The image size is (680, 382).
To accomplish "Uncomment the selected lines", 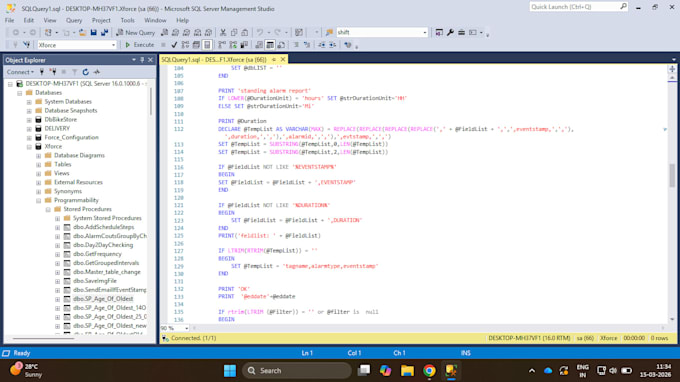I will [307, 45].
